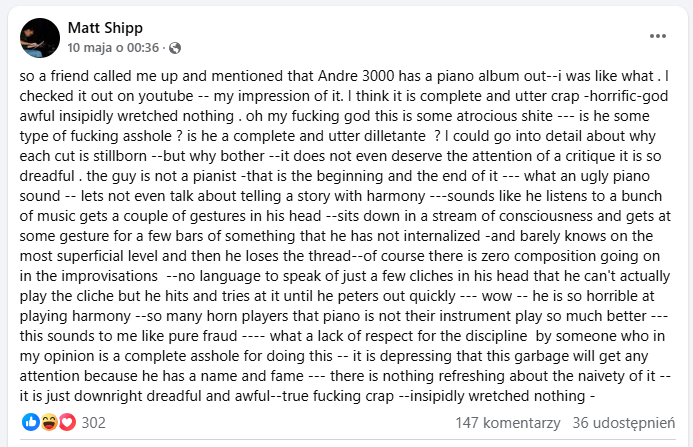Show who reacted via the 302 count
The image size is (693, 447).
pos(93,422)
